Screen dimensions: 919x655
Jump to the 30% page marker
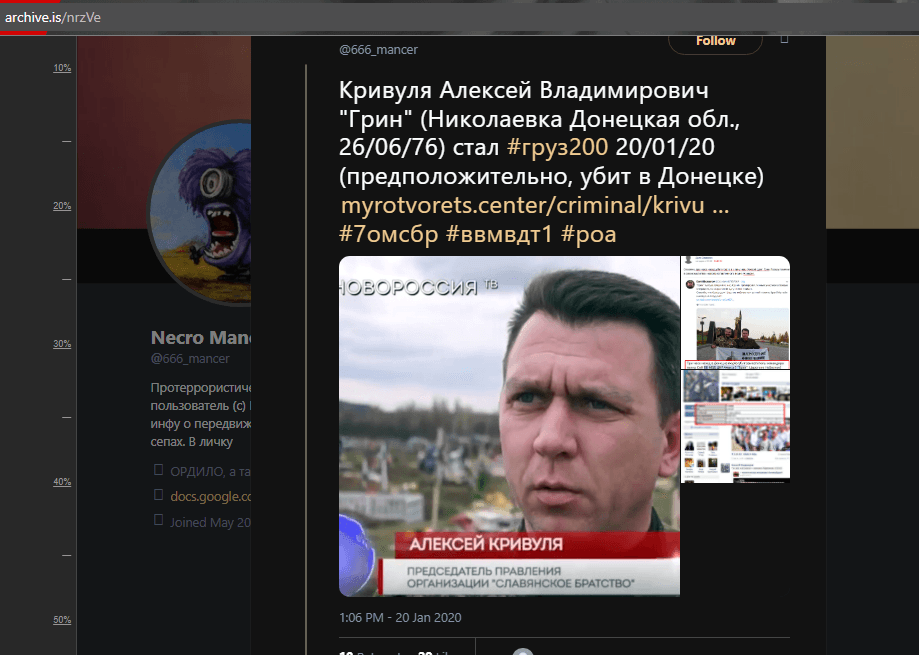[62, 344]
